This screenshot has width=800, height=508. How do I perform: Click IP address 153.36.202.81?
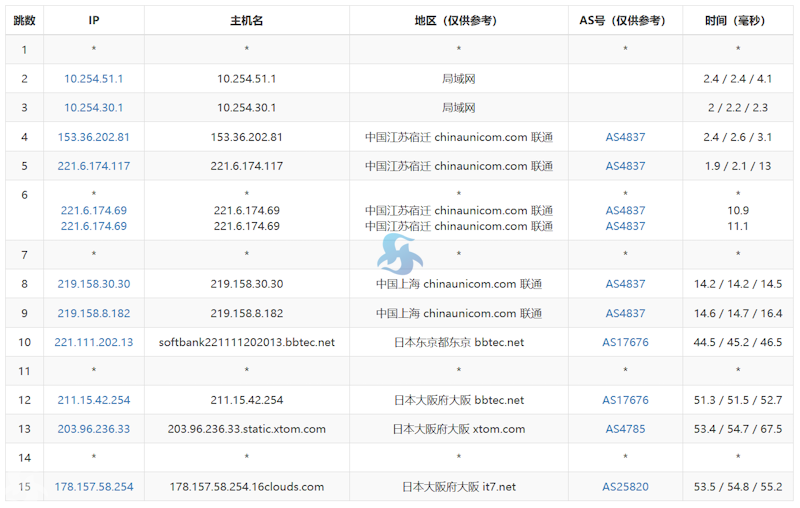pos(93,137)
